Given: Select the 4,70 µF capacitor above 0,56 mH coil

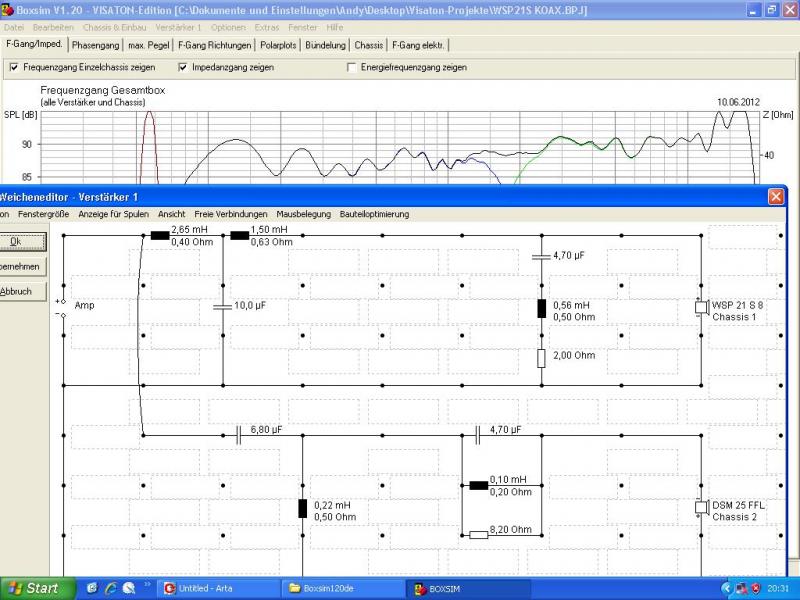Looking at the screenshot, I should 541,256.
